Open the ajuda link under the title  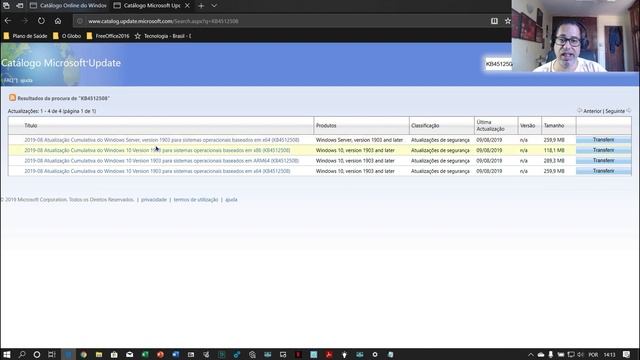point(26,80)
